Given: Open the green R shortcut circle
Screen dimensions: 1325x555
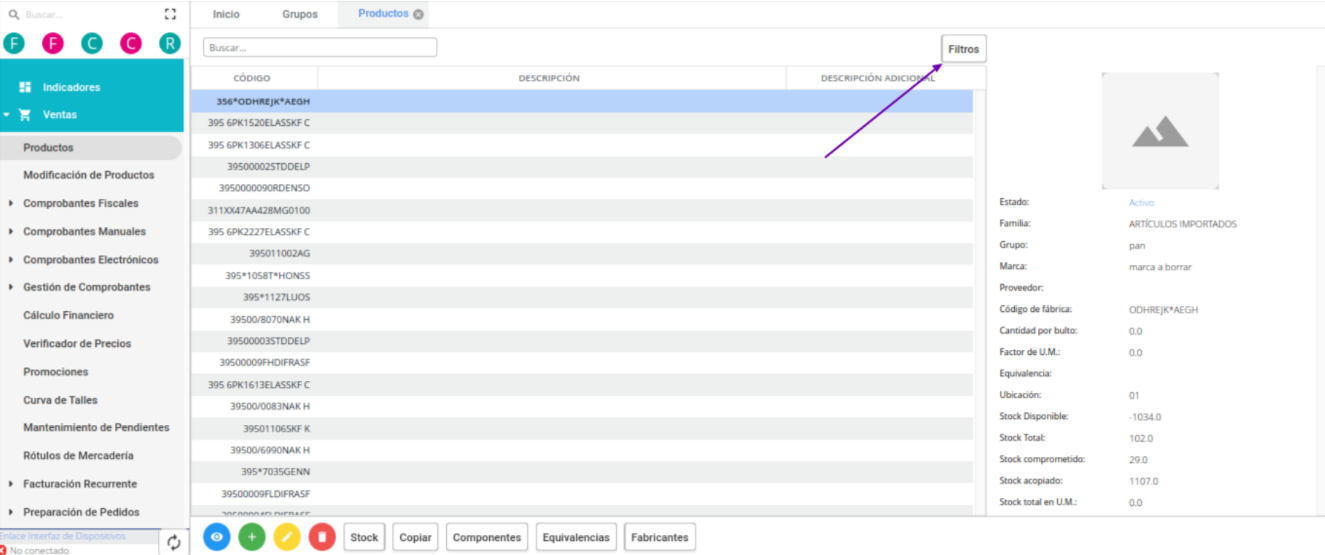Looking at the screenshot, I should pos(170,43).
